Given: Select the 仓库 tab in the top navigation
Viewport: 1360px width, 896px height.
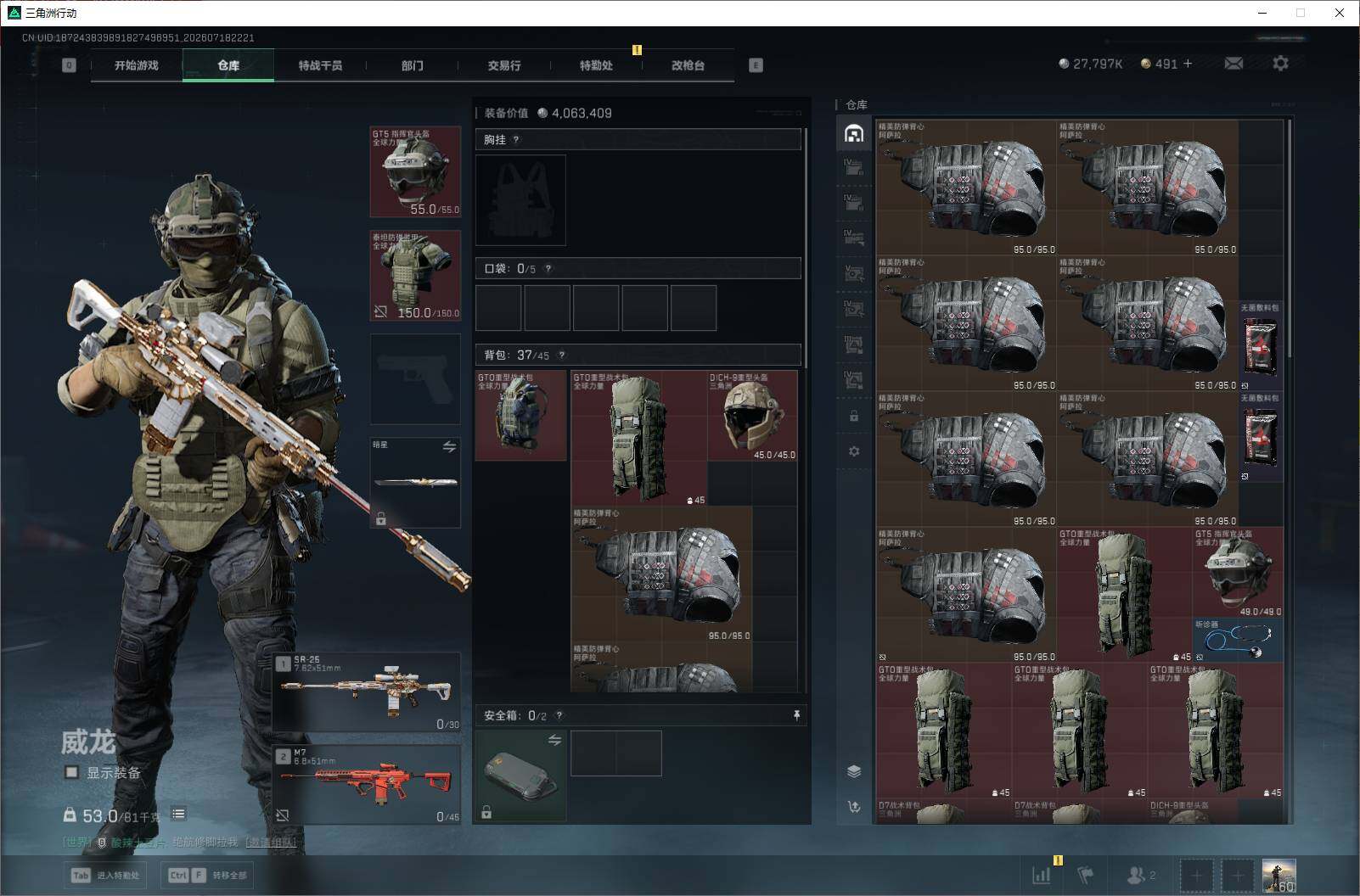Looking at the screenshot, I should tap(228, 65).
